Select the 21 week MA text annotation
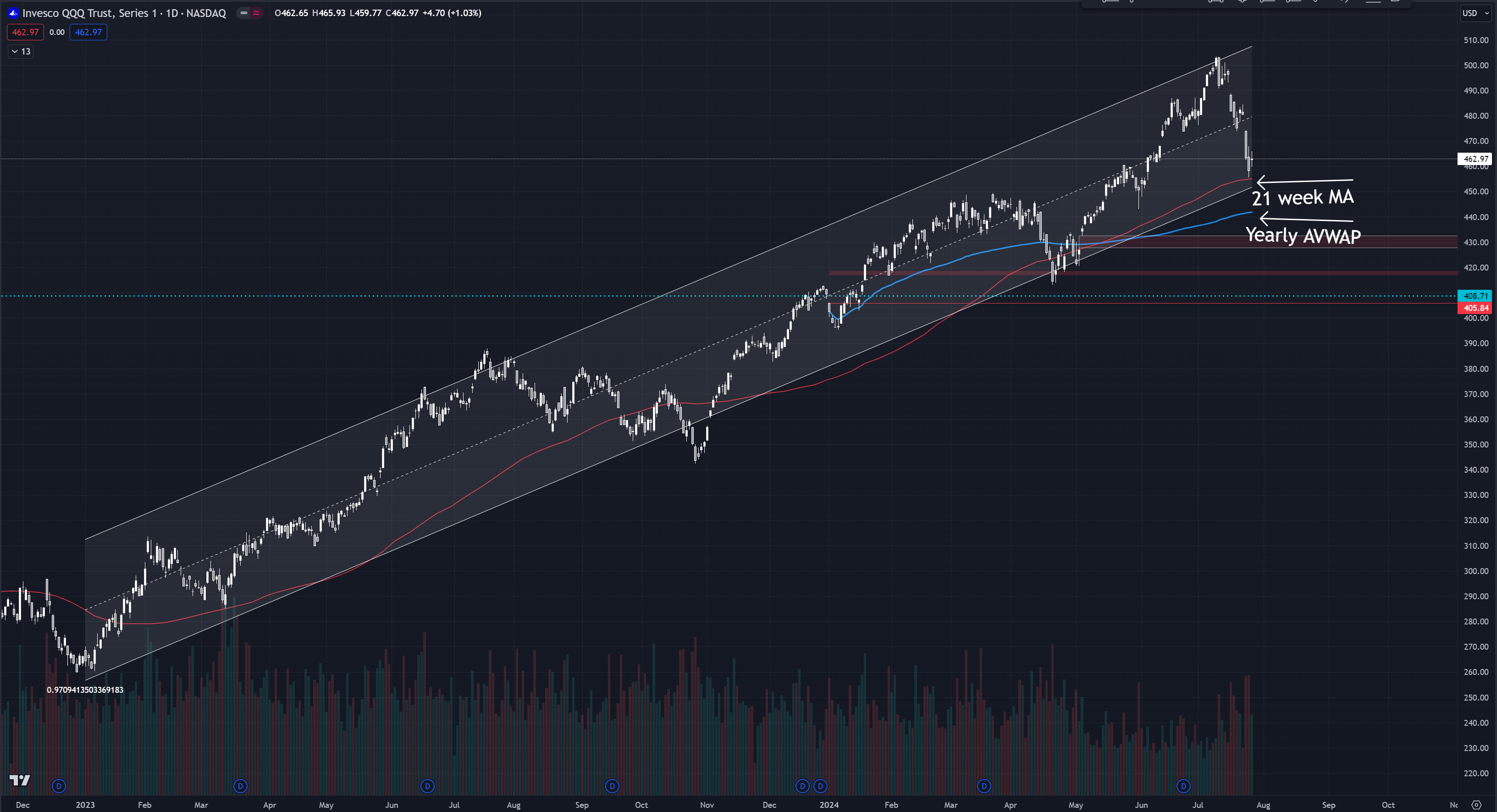Image resolution: width=1497 pixels, height=812 pixels. tap(1302, 198)
